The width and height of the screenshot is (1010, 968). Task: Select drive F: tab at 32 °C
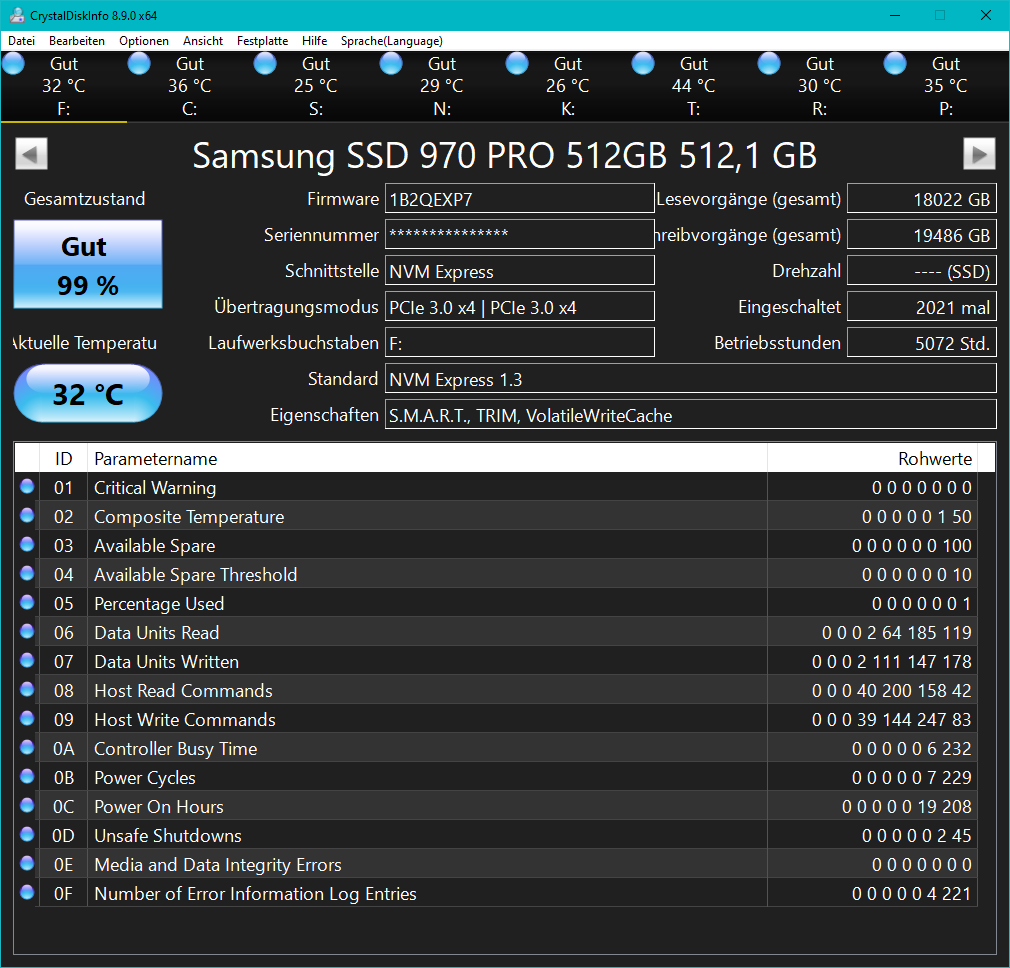pos(64,86)
